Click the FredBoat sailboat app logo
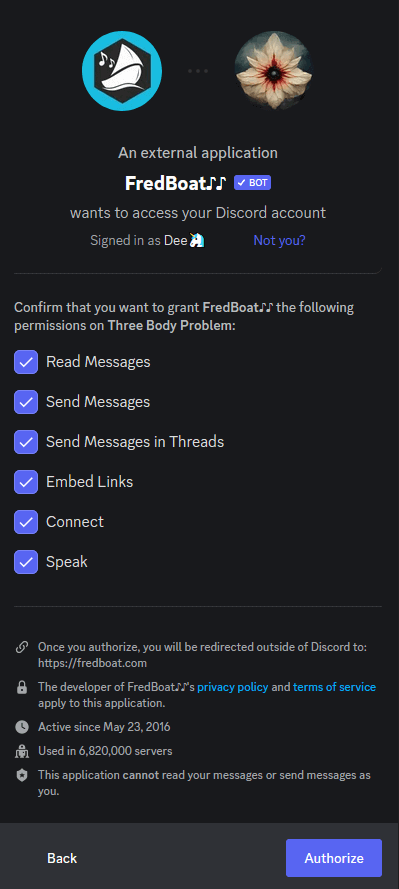Viewport: 399px width, 889px height. (122, 71)
